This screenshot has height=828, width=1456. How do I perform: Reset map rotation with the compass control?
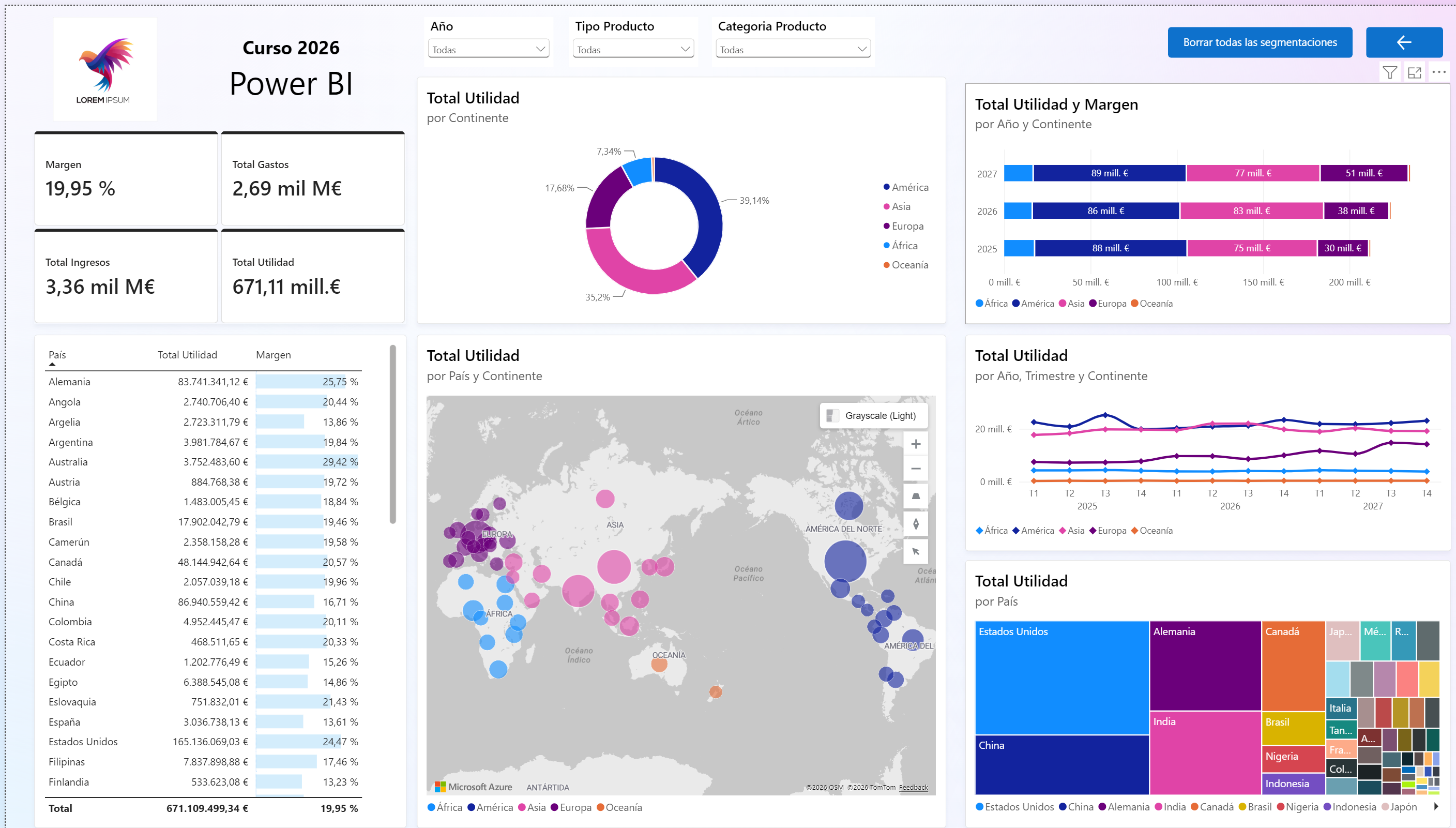pyautogui.click(x=915, y=524)
